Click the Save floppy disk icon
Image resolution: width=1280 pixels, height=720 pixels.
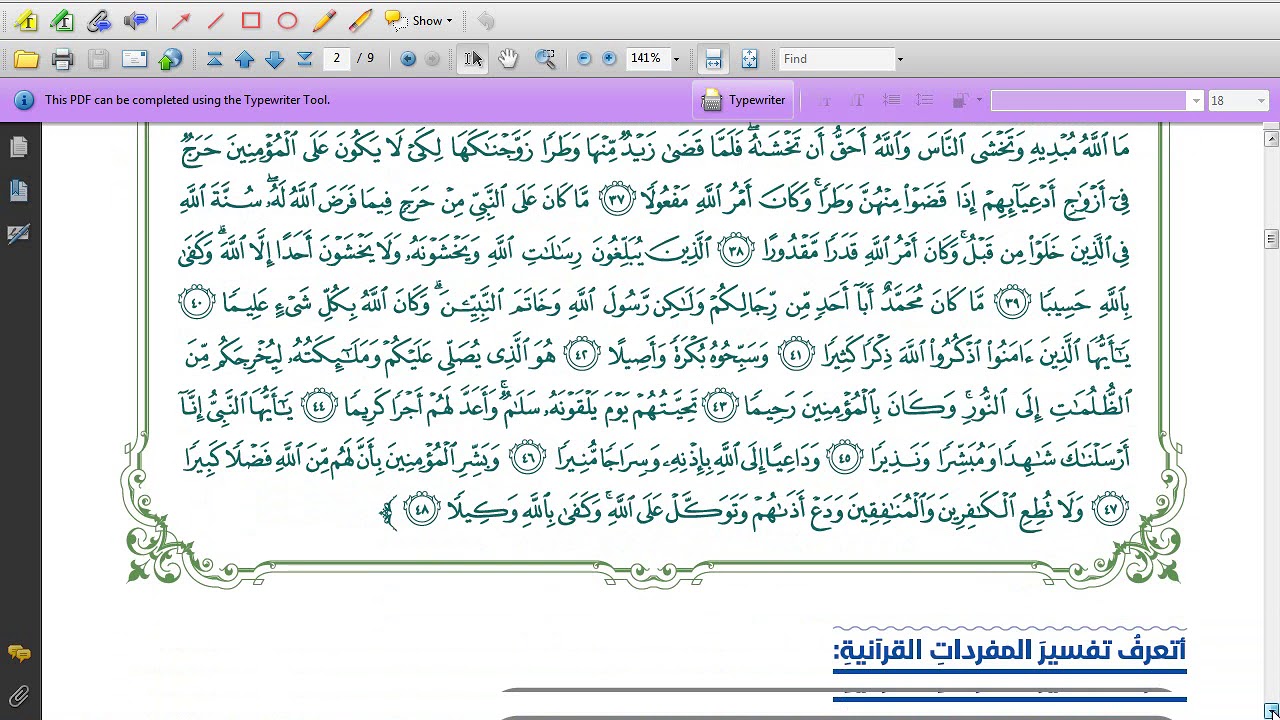tap(98, 59)
